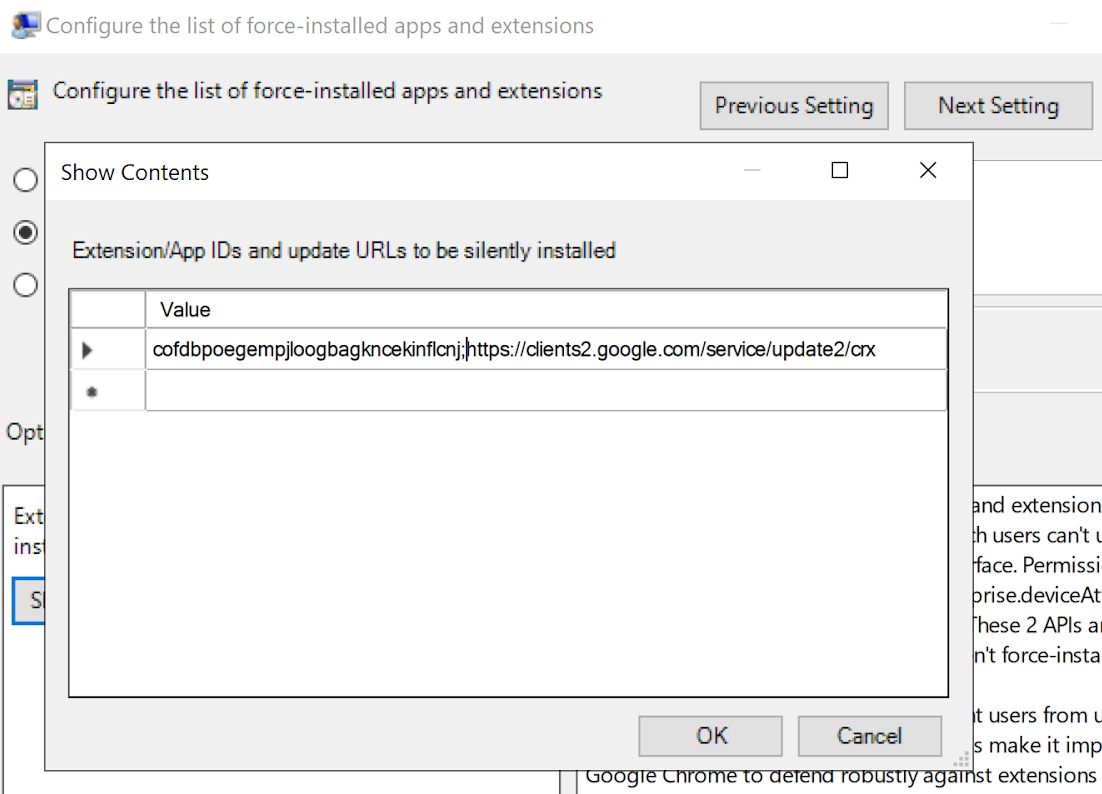Minimize the Show Contents dialog
Image resolution: width=1102 pixels, height=794 pixels.
(752, 171)
